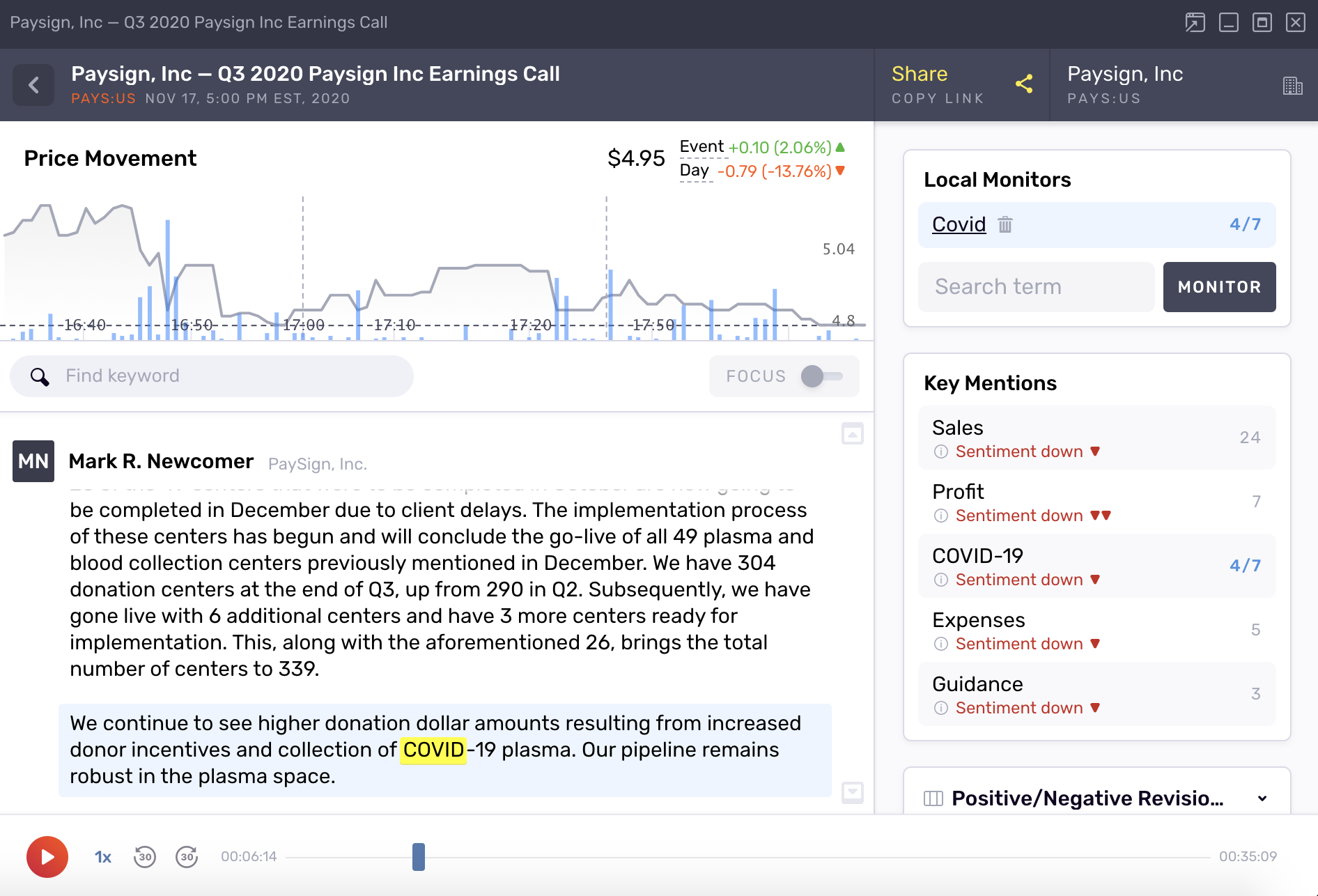
Task: Click the Find keyword input field
Action: 212,376
